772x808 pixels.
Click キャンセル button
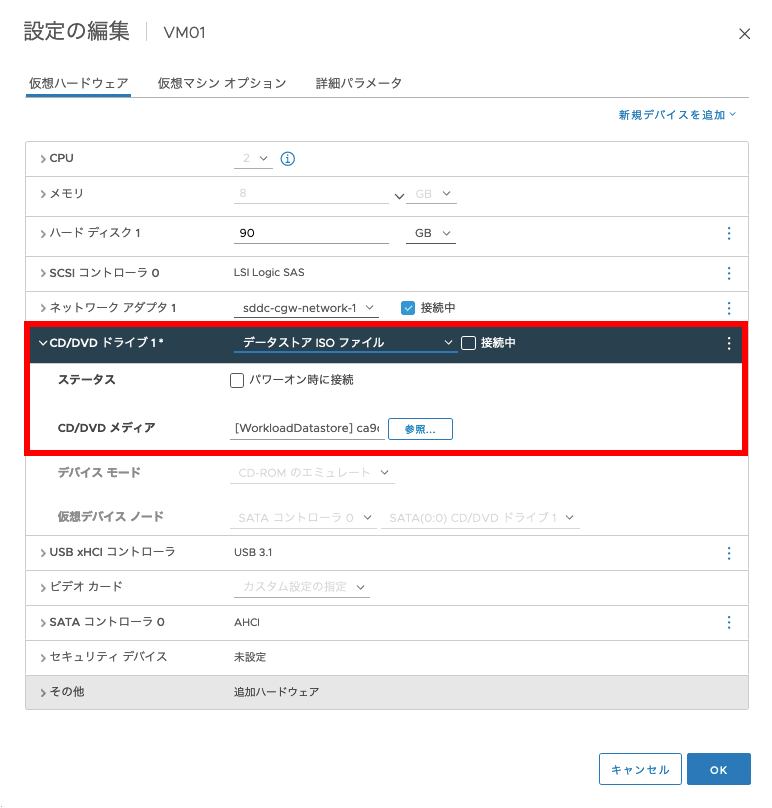pos(640,769)
